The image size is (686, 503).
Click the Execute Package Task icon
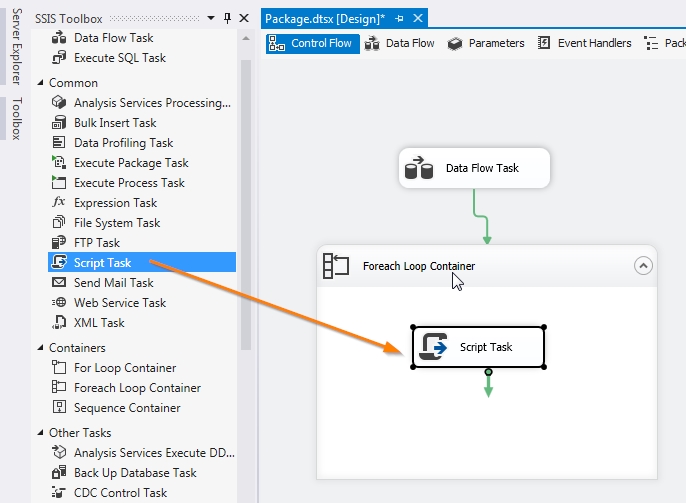point(59,163)
